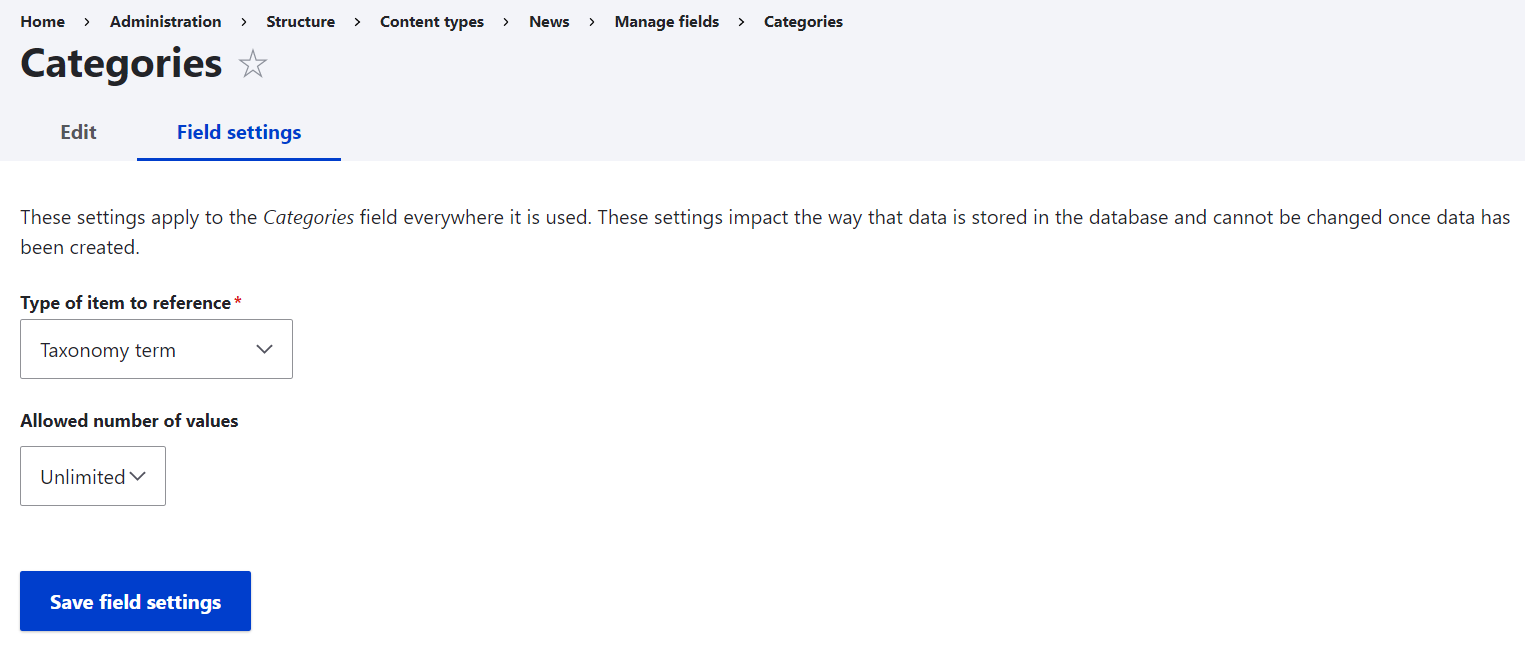Click the chevron arrow next to Unlimited
This screenshot has width=1525, height=650.
click(x=138, y=476)
